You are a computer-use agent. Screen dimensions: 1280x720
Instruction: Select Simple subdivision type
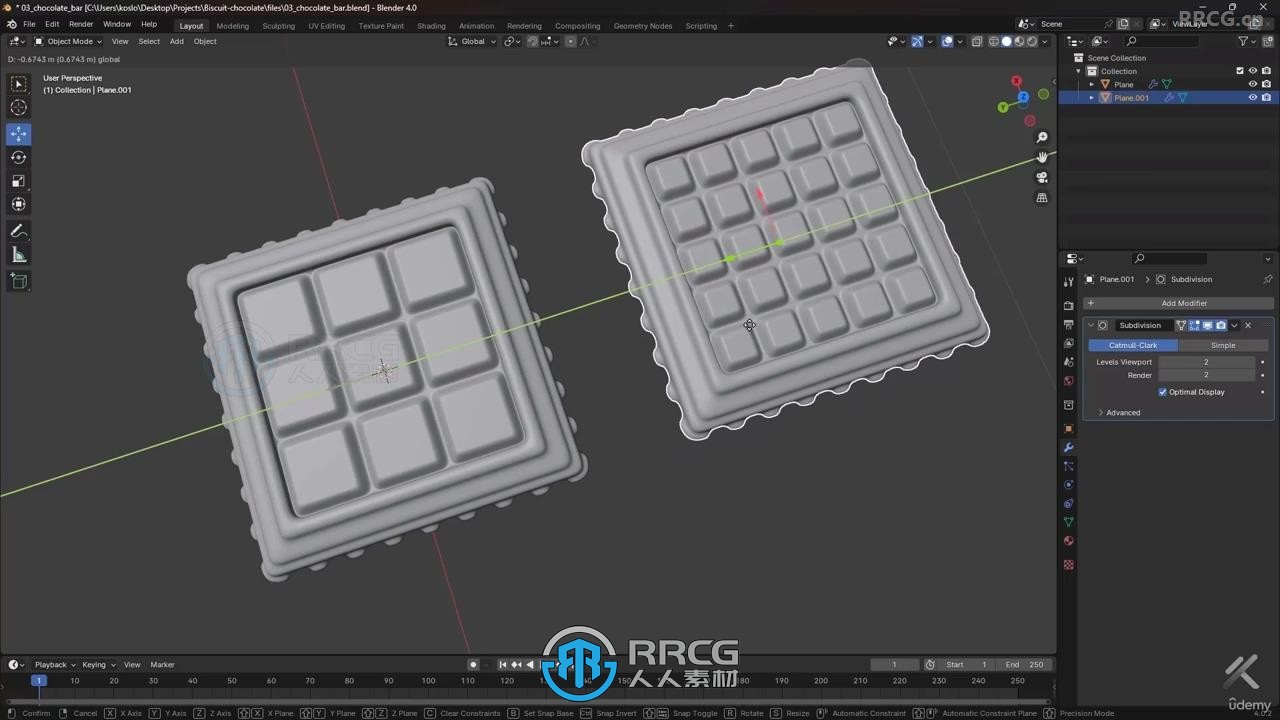pos(1223,345)
